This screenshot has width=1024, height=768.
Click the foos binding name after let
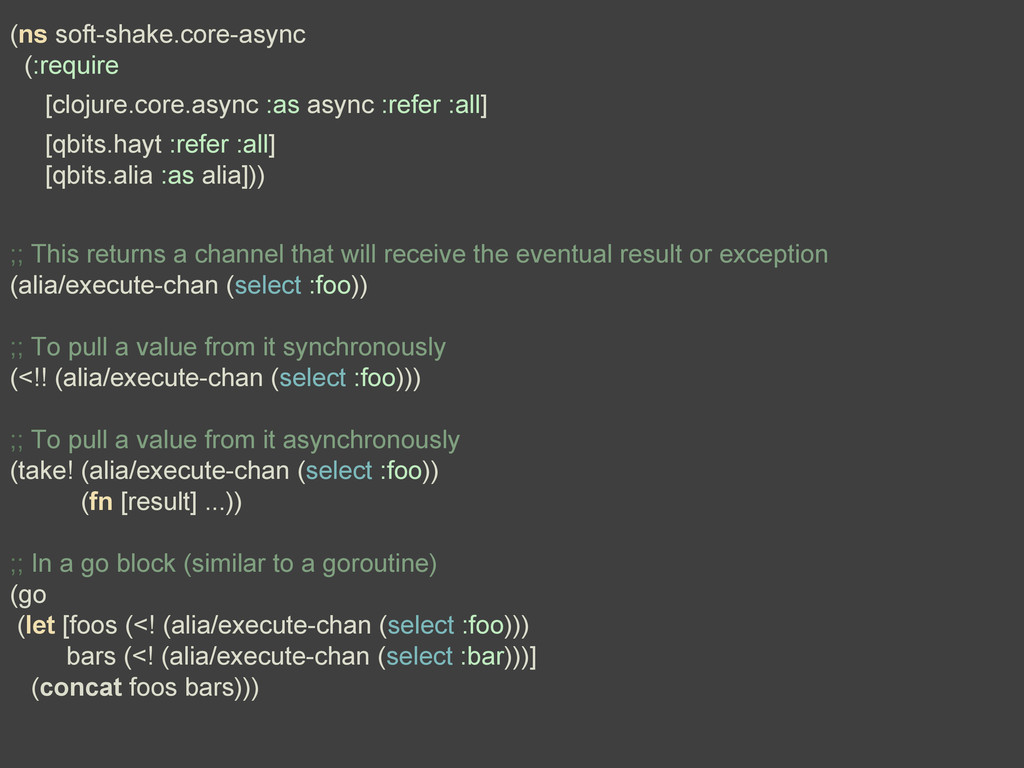93,625
